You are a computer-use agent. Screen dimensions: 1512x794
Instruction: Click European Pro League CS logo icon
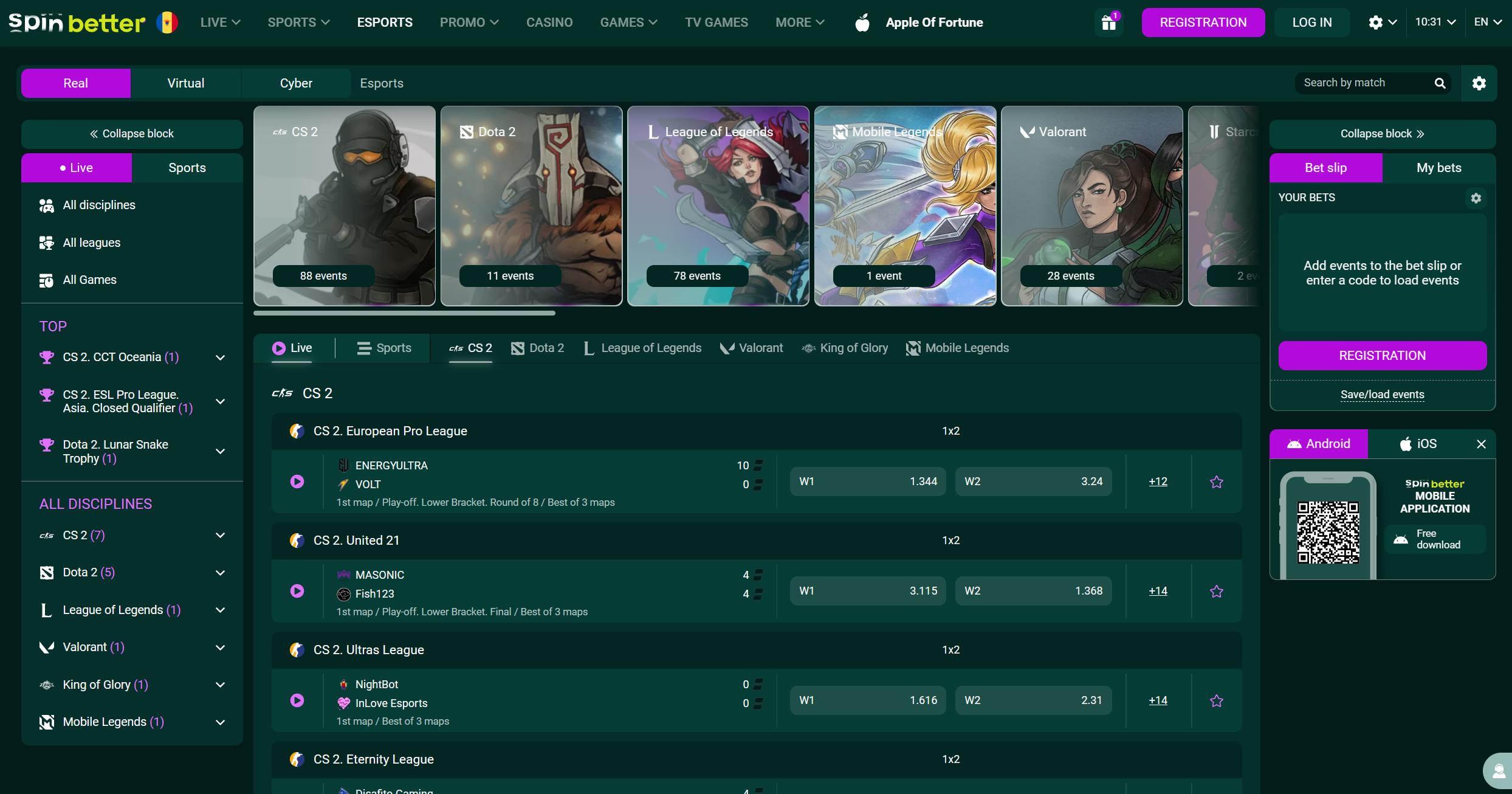click(297, 431)
